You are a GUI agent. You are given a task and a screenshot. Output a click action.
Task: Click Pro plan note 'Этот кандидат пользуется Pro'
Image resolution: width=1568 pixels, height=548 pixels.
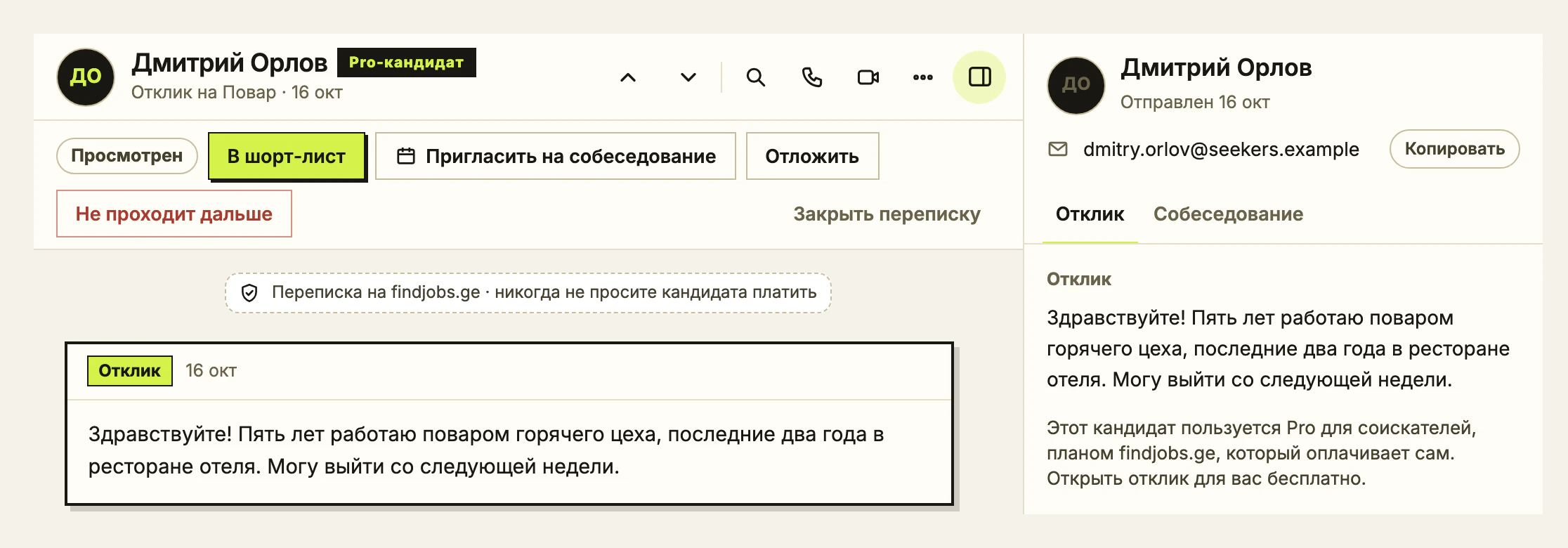click(x=1262, y=453)
